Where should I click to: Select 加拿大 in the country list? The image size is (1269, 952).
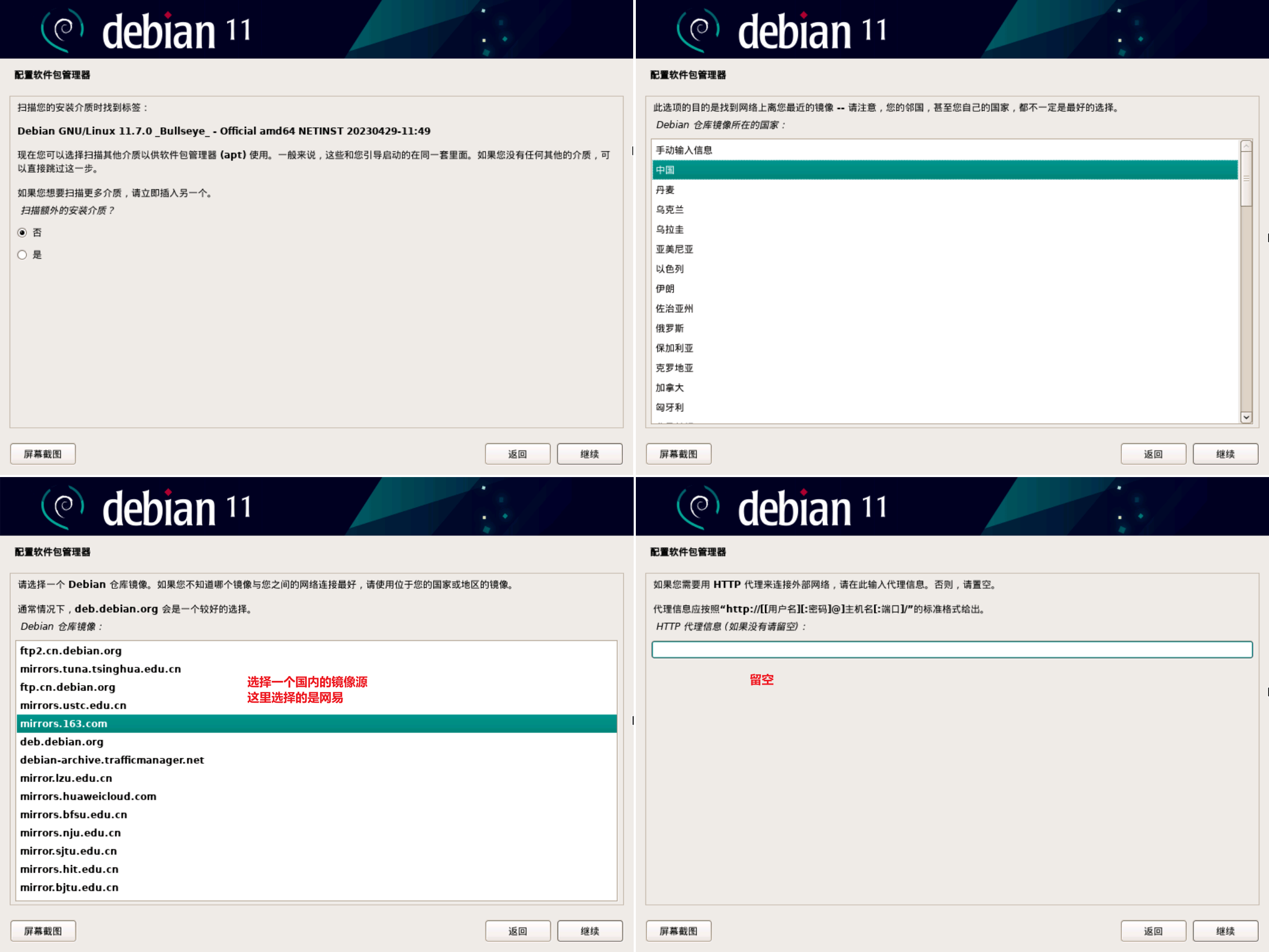coord(670,388)
